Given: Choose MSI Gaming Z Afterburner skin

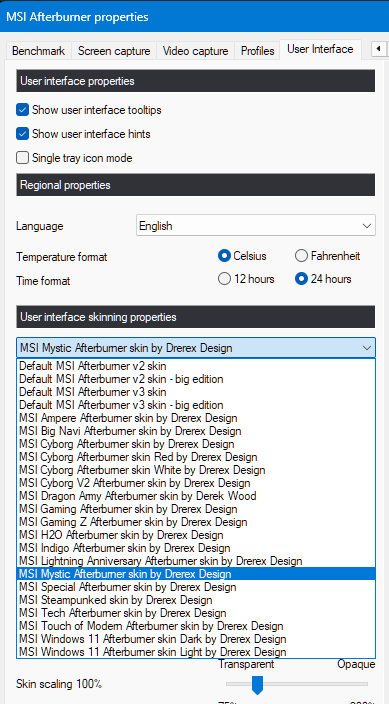Looking at the screenshot, I should pyautogui.click(x=196, y=522).
